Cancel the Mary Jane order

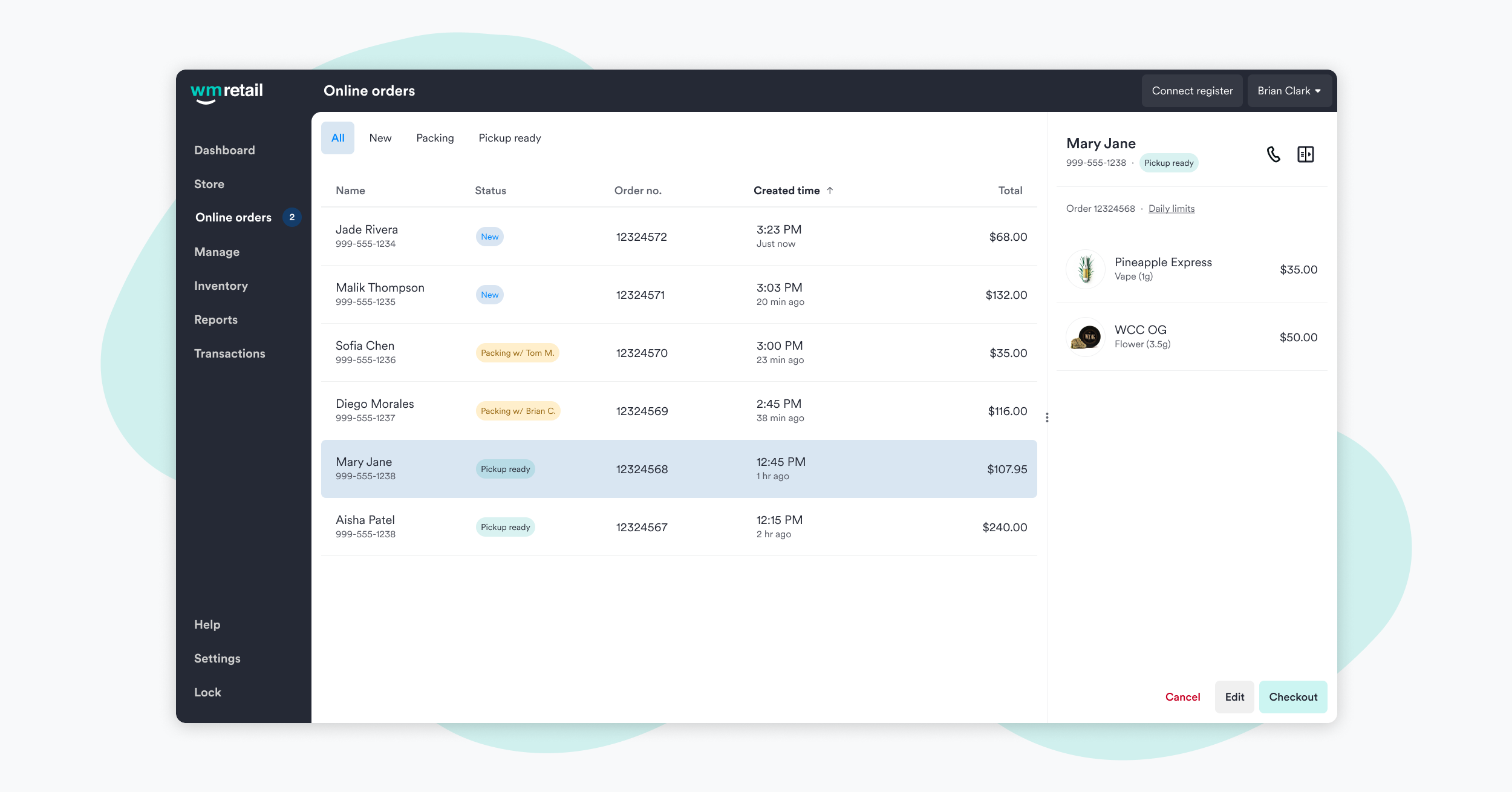(x=1182, y=697)
